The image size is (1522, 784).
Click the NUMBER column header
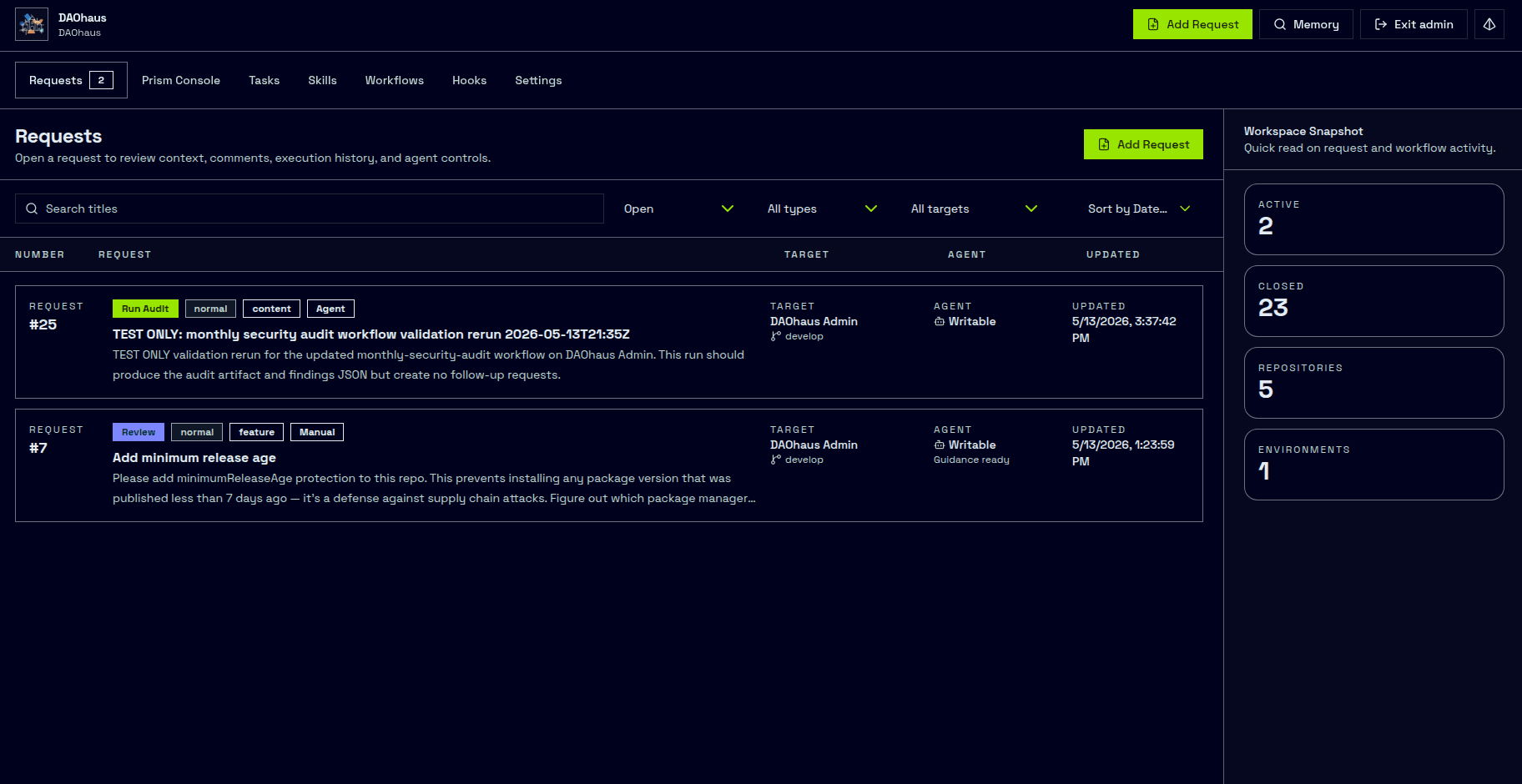(x=40, y=254)
